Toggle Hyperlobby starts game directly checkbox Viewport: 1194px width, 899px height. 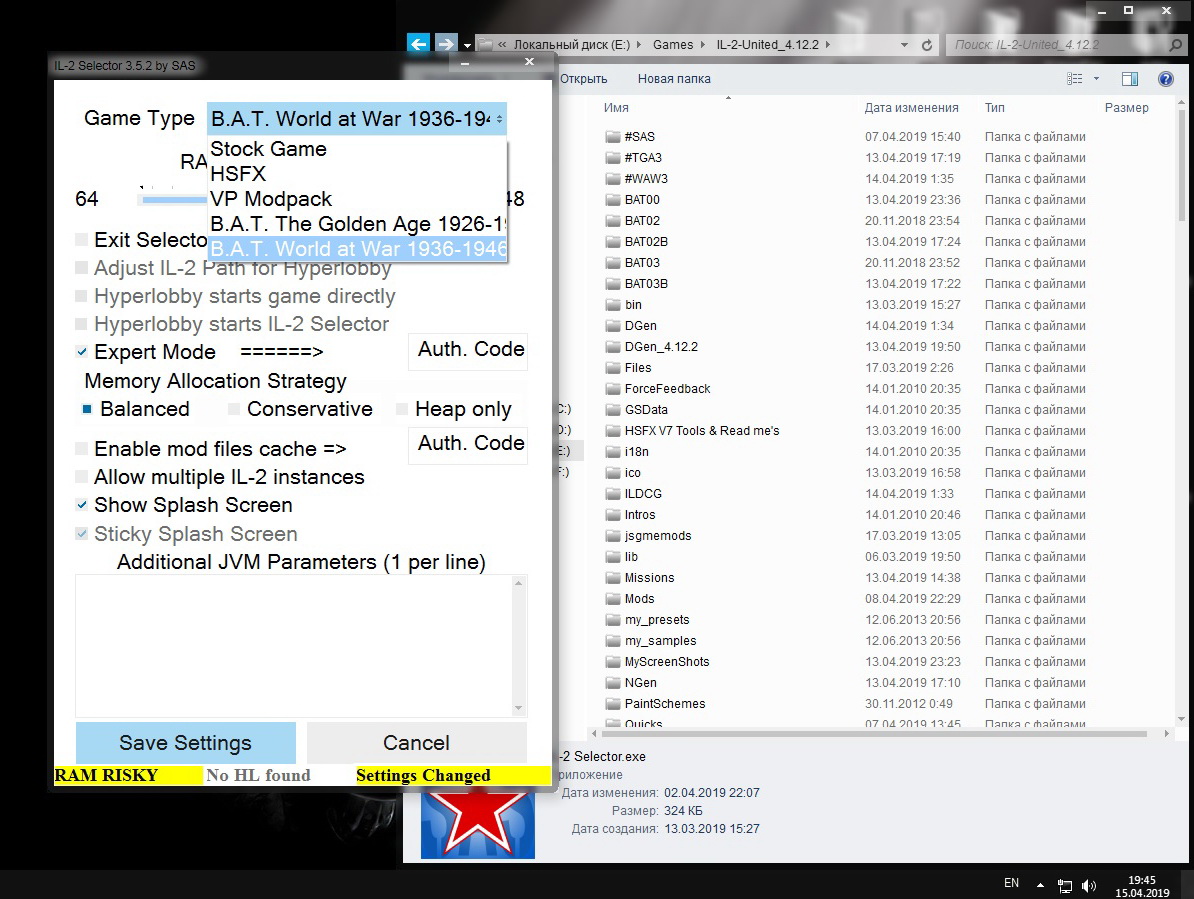(x=81, y=296)
